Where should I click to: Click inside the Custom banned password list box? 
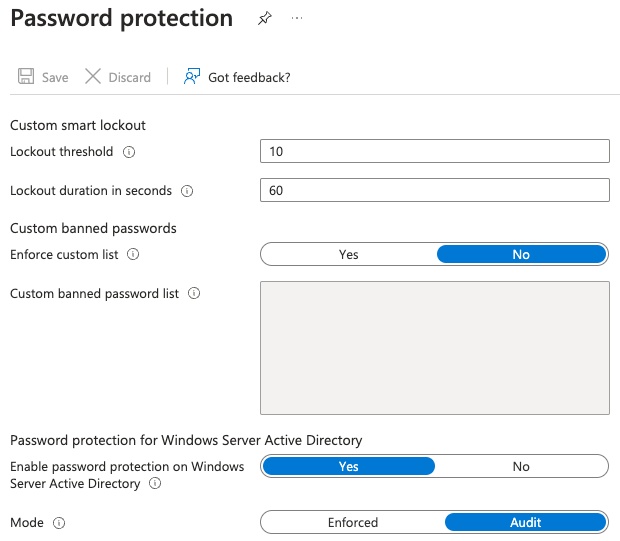point(434,347)
